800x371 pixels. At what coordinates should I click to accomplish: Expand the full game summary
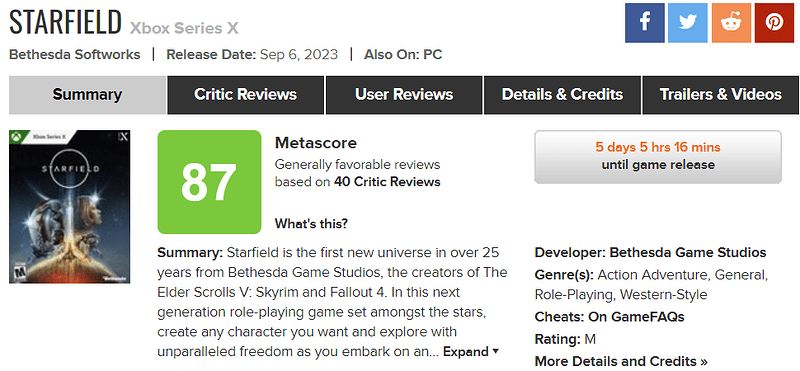point(470,352)
